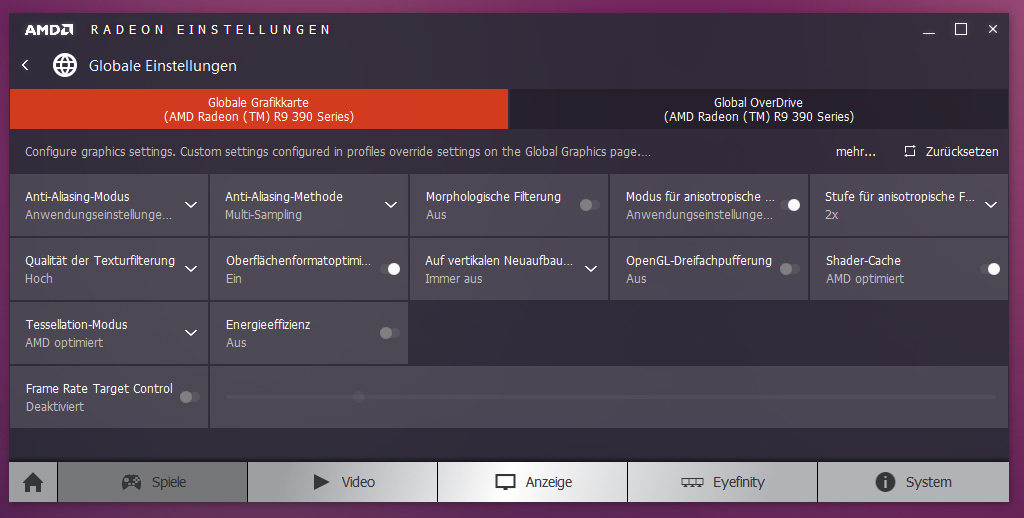Click the 'Immer aus' vertical sync value
This screenshot has width=1024, height=518.
coord(454,279)
